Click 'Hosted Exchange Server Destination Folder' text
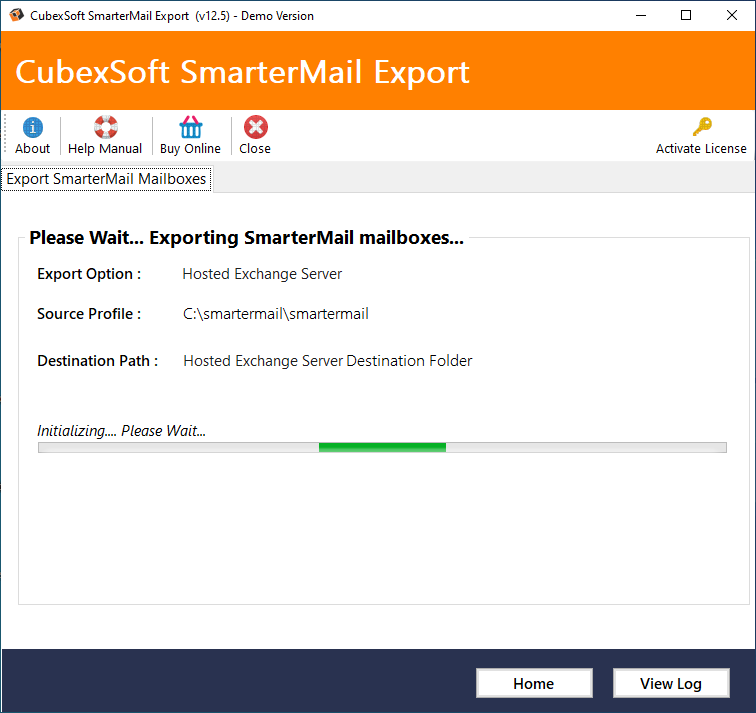Viewport: 756px width, 713px height. point(327,361)
